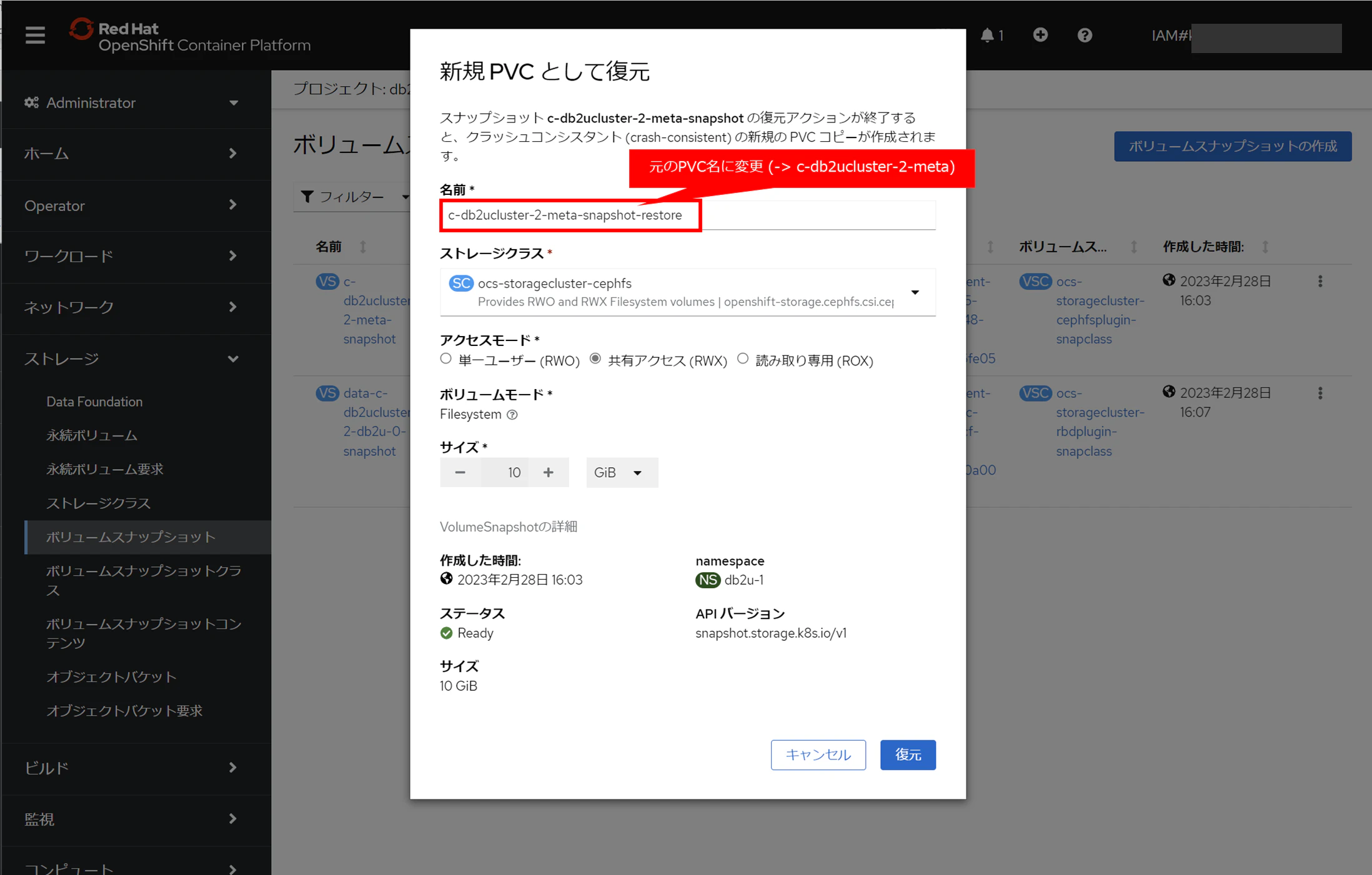Sort by ボリュームス... column sort icon
The image size is (1372, 875).
click(1134, 247)
